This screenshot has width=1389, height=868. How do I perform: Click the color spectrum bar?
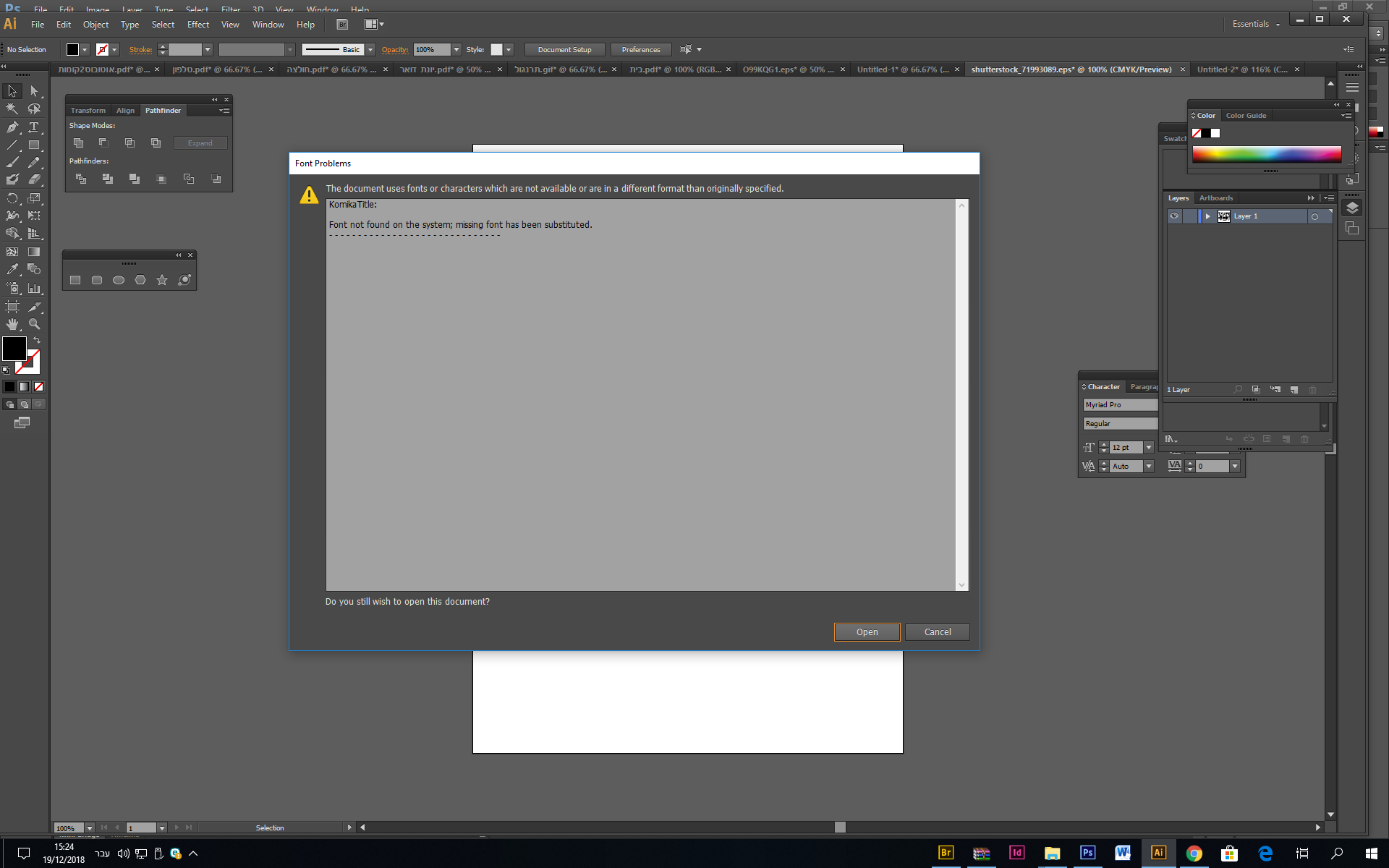tap(1266, 154)
